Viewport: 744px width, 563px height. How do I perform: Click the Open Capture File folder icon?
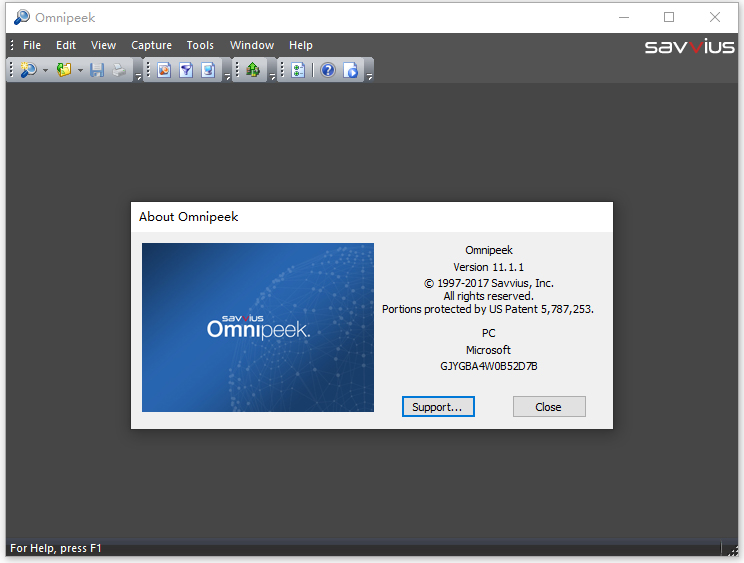click(x=64, y=70)
